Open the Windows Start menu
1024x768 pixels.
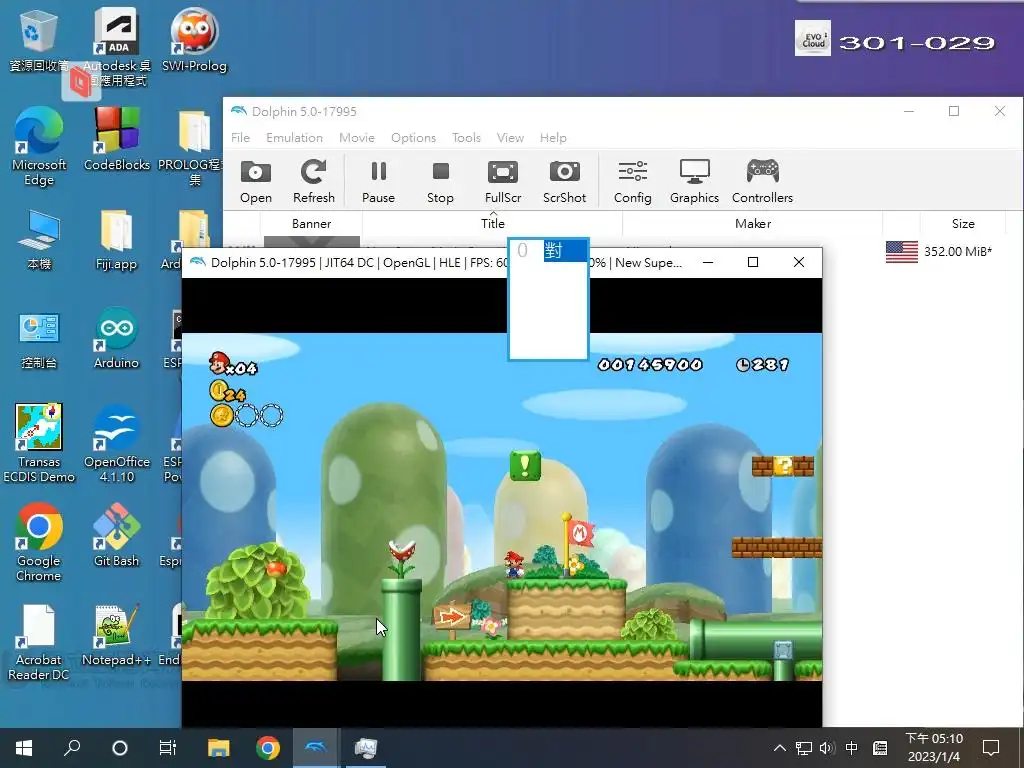coord(24,748)
